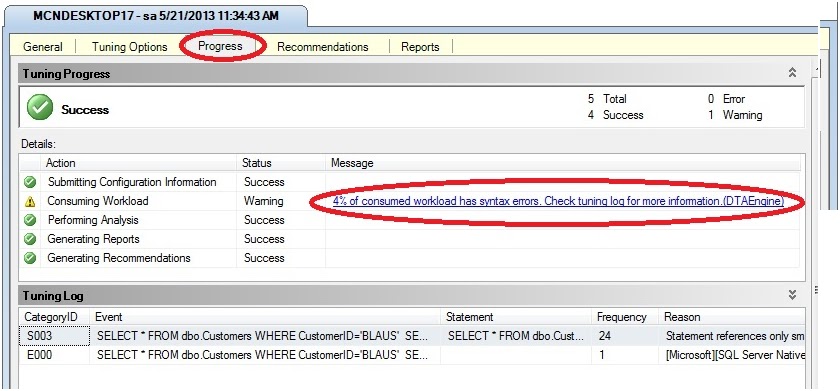Screen dimensions: 840x391
Task: Click the Success status for Performing Analysis
Action: [x=264, y=220]
